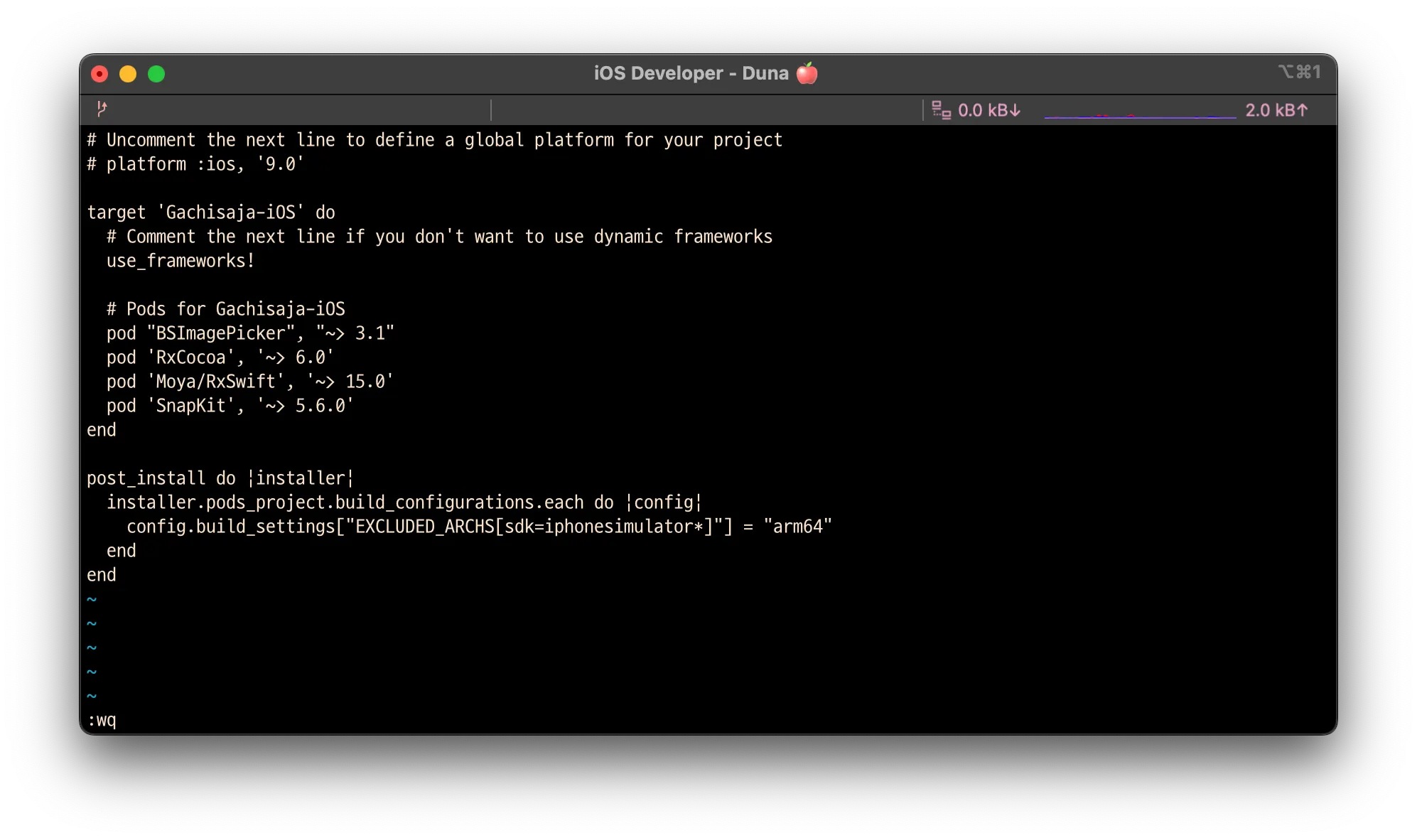Image resolution: width=1417 pixels, height=840 pixels.
Task: Click the upload speed 2.0 kB indicator
Action: pos(1276,110)
